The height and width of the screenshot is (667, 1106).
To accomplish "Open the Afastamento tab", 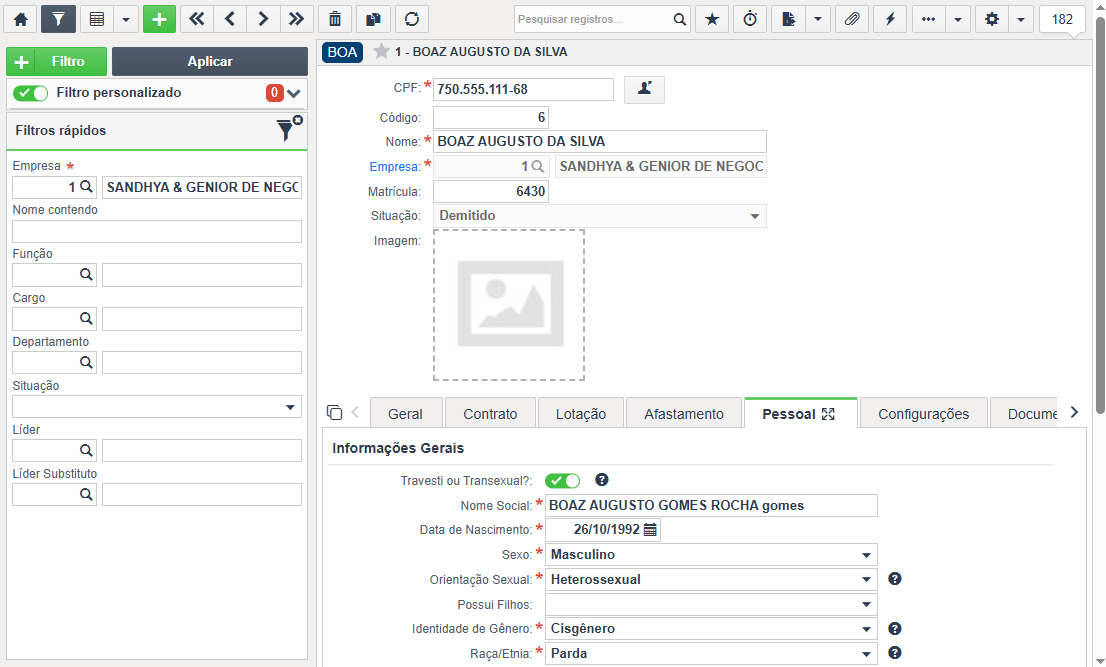I will click(x=683, y=414).
